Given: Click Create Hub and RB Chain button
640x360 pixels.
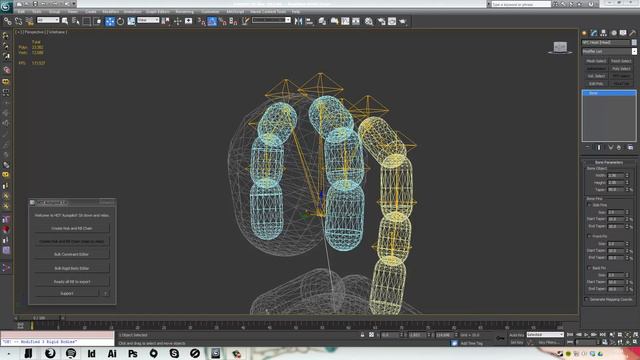Looking at the screenshot, I should coord(71,228).
